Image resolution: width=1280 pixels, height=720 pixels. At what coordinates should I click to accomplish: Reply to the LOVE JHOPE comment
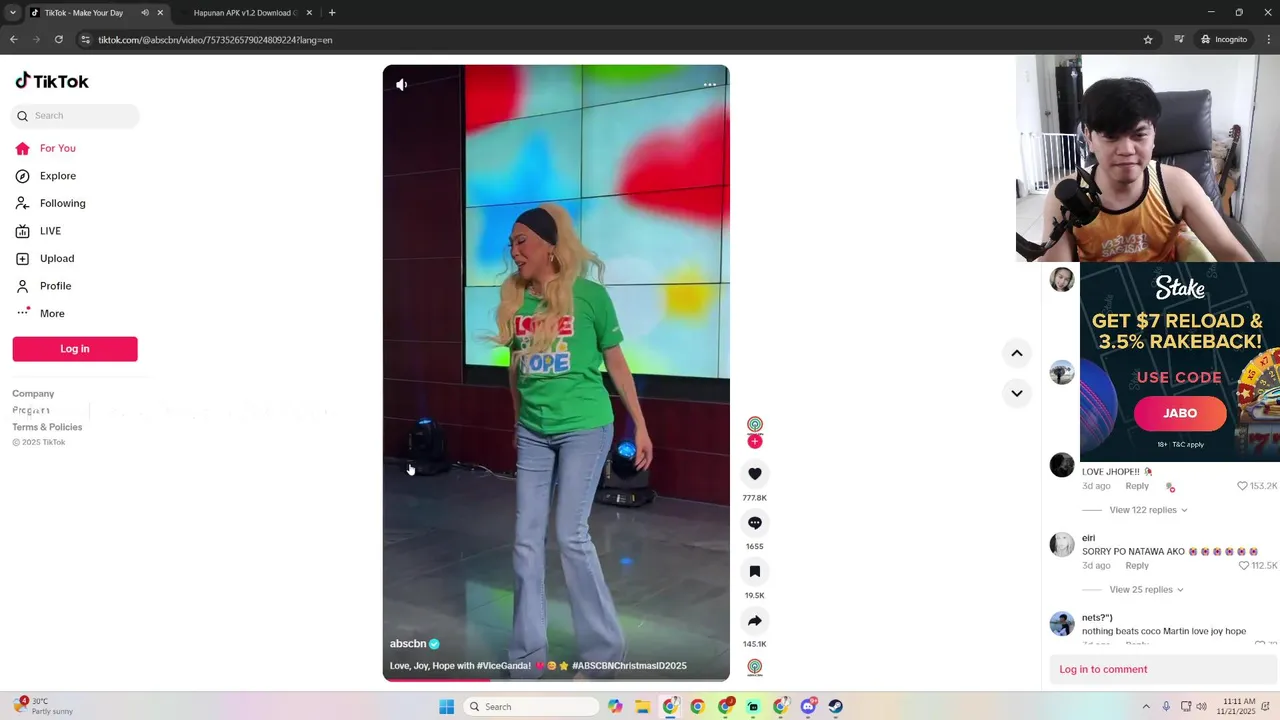pos(1137,486)
